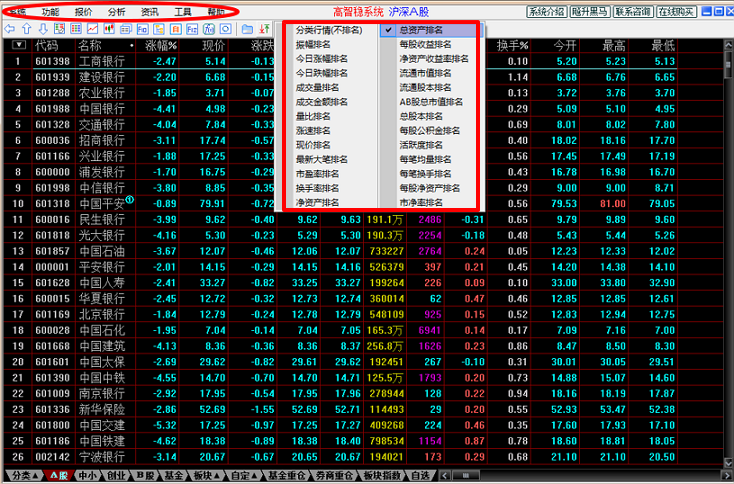Screen dimensions: 734x484
Task: Click the 在线购买 button
Action: [676, 11]
